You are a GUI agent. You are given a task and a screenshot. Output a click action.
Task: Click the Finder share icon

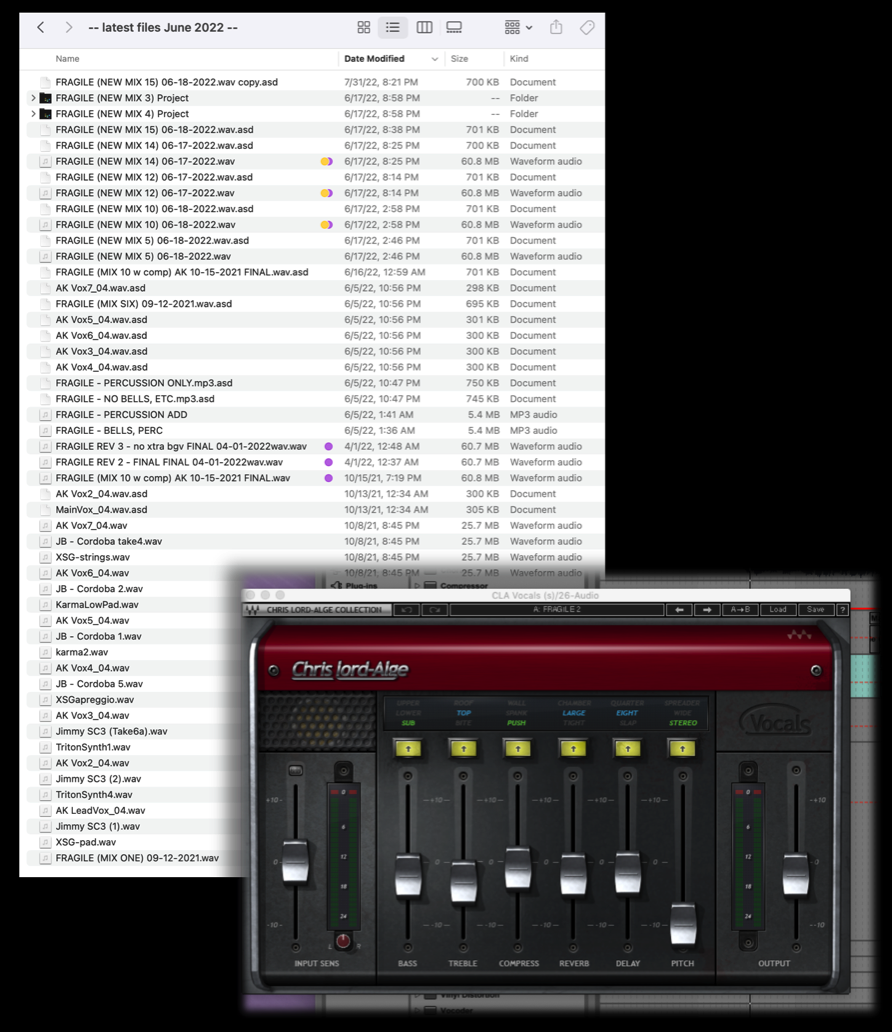point(556,27)
